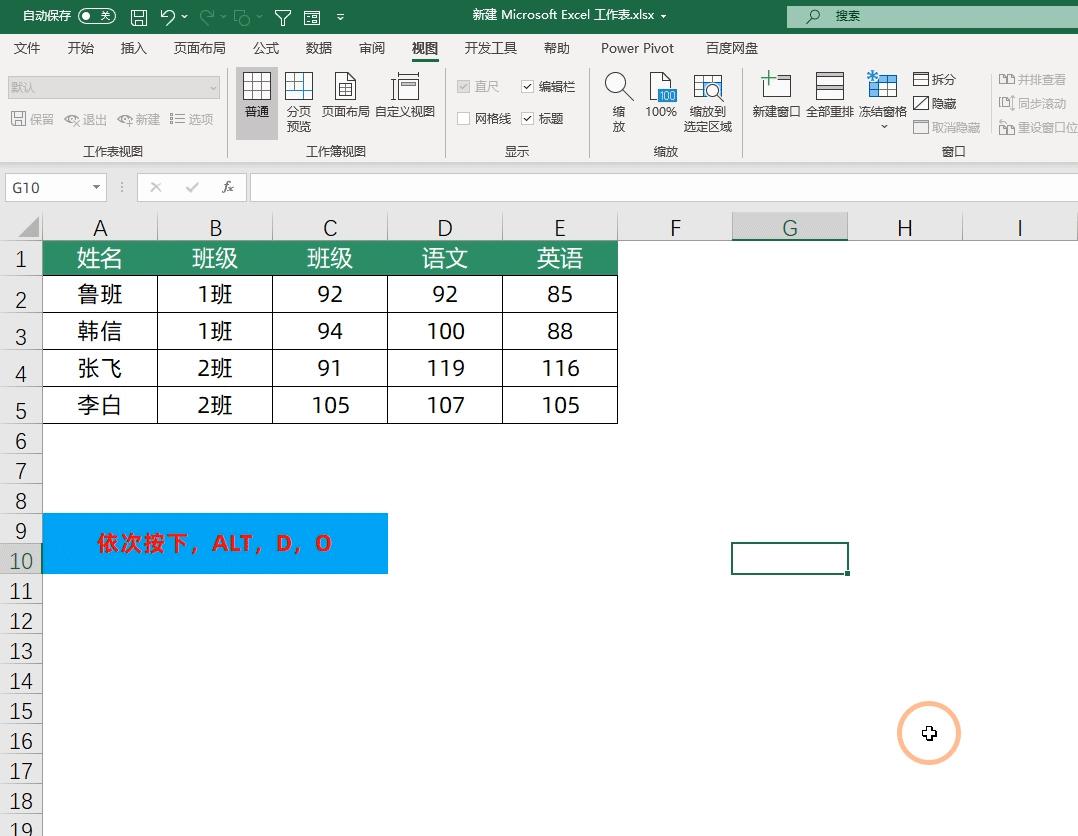Open the Formulas (公式) ribbon tab

[x=266, y=48]
